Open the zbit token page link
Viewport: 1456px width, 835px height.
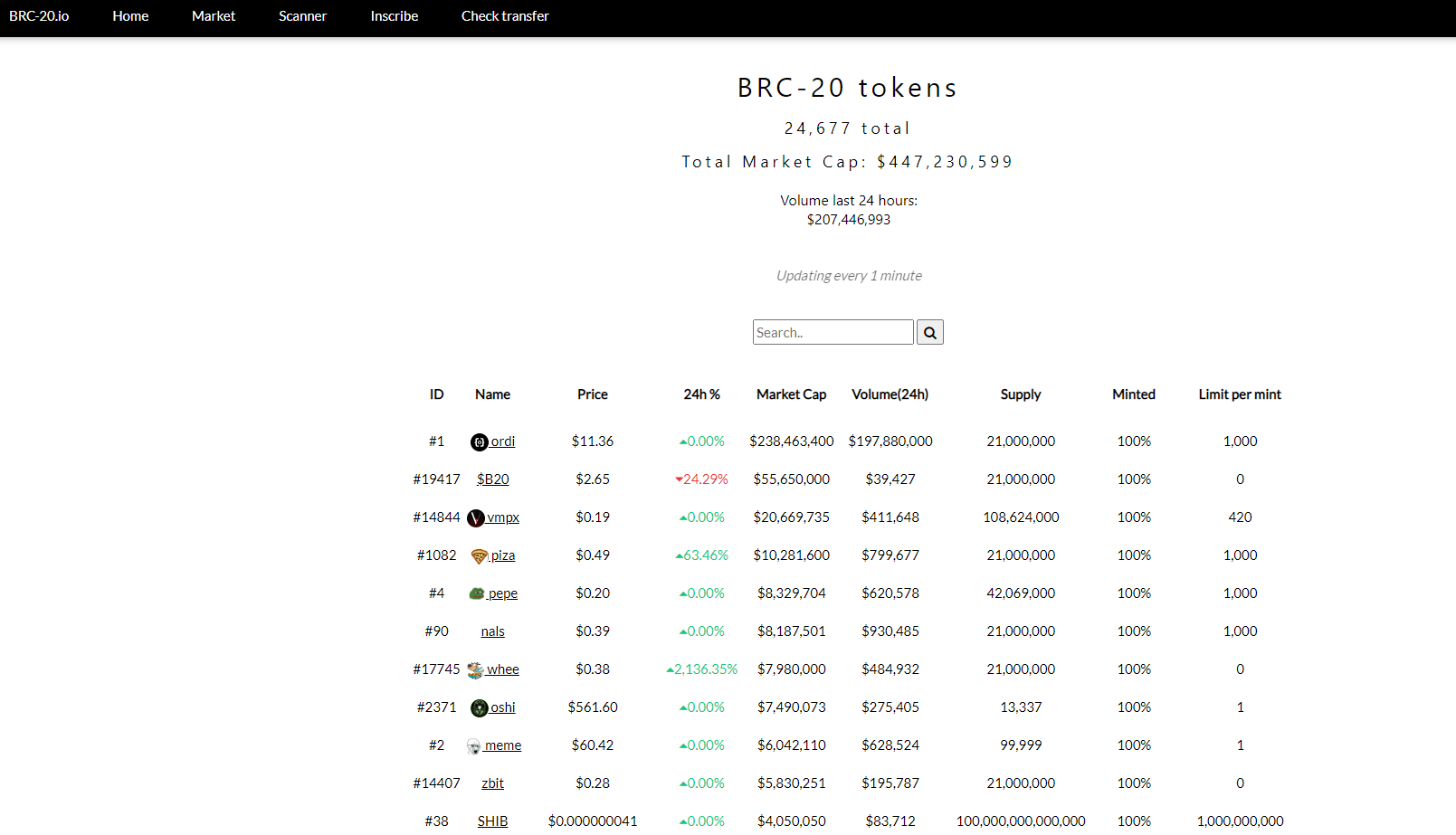pyautogui.click(x=493, y=783)
